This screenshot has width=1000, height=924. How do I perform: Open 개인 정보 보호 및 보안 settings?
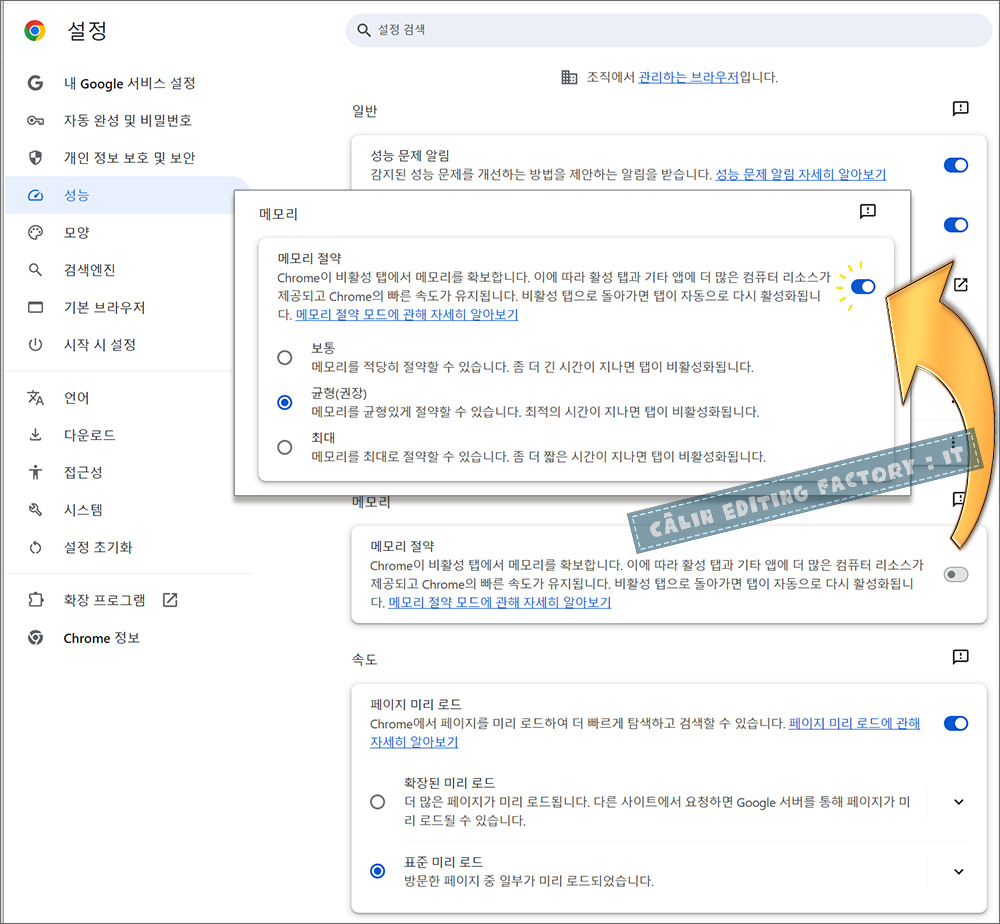tap(33, 158)
